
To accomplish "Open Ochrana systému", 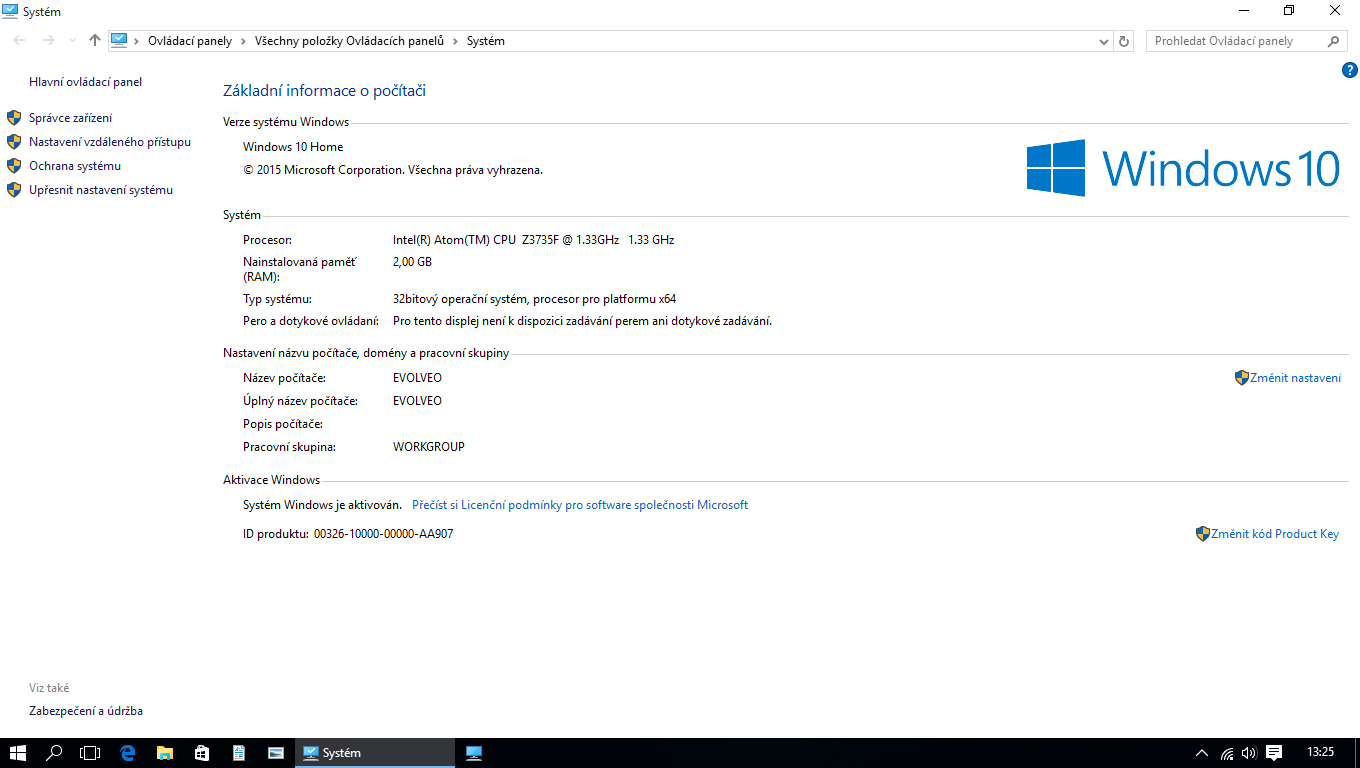I will coord(75,166).
